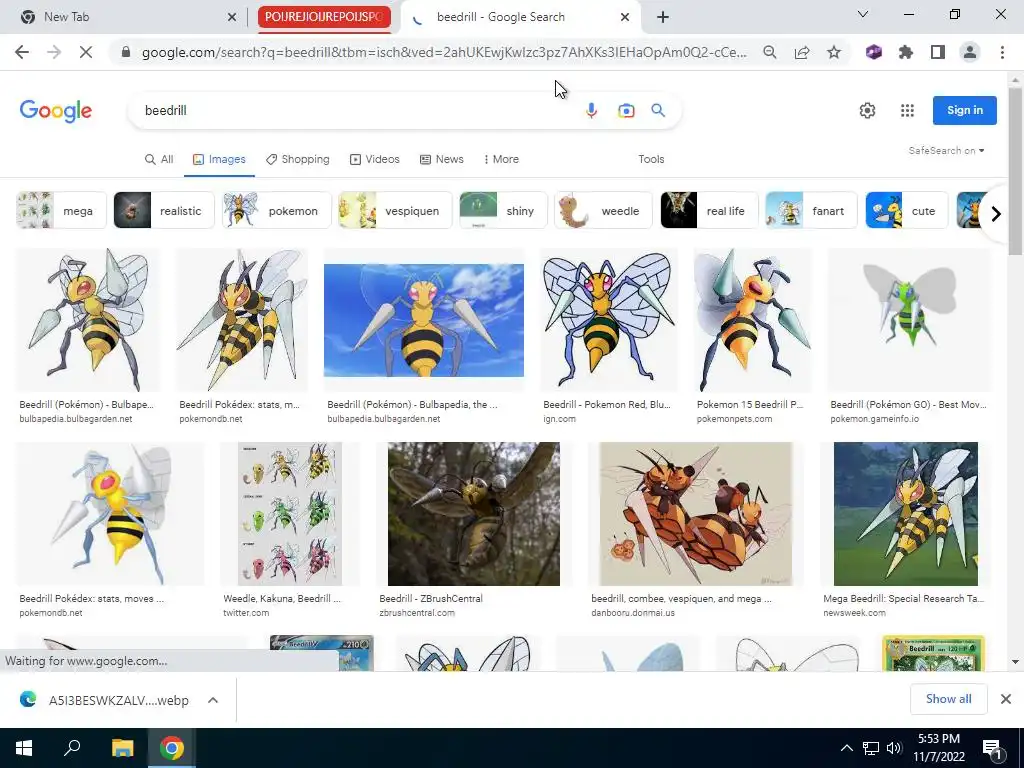Click the purple cube extension icon
The width and height of the screenshot is (1024, 768).
click(874, 52)
